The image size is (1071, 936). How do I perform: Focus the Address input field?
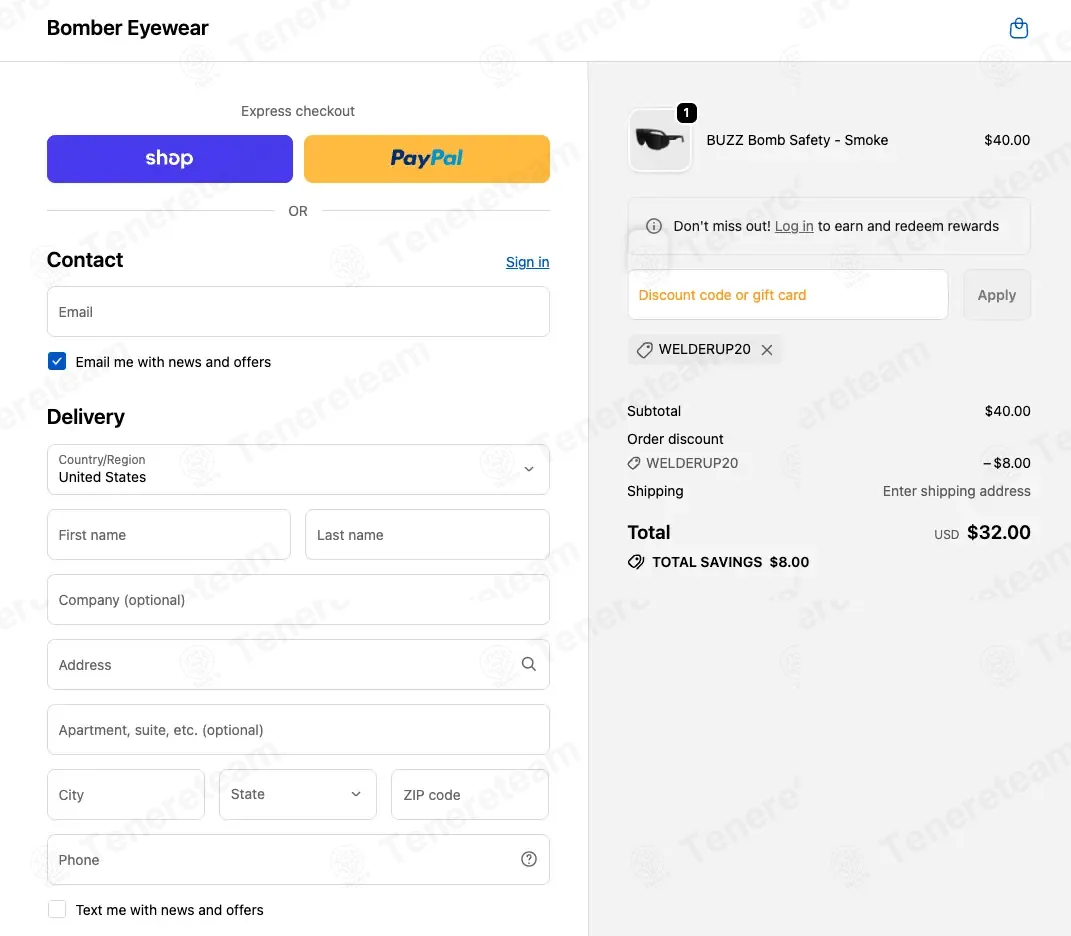coord(298,665)
